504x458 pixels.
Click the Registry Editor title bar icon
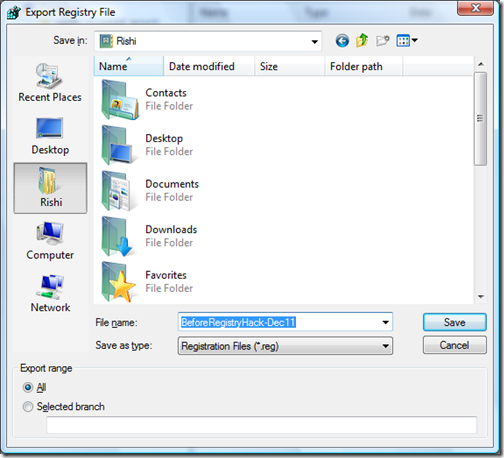click(14, 13)
